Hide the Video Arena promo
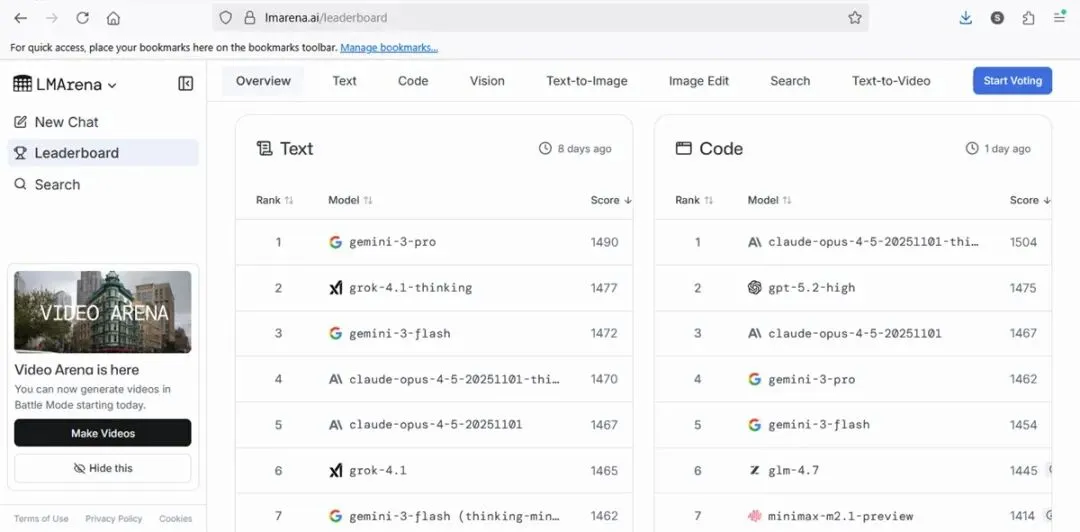The width and height of the screenshot is (1080, 532). 103,468
